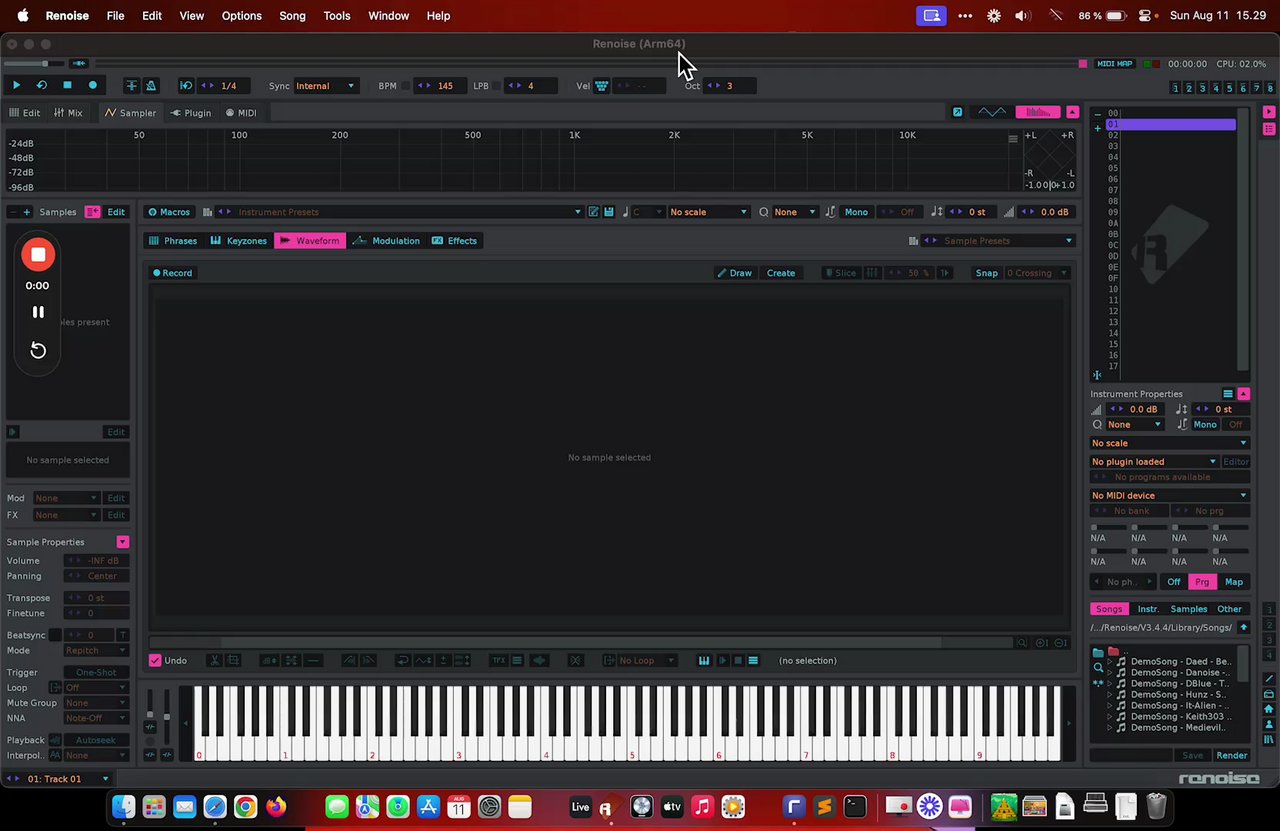Open the Keyzones tab
The image size is (1280, 831).
pyautogui.click(x=239, y=241)
